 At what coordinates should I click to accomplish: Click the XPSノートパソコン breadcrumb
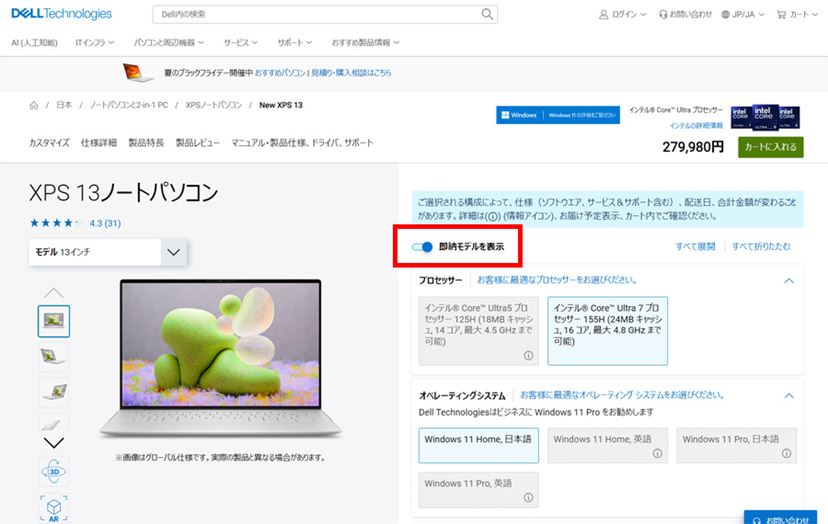click(213, 105)
